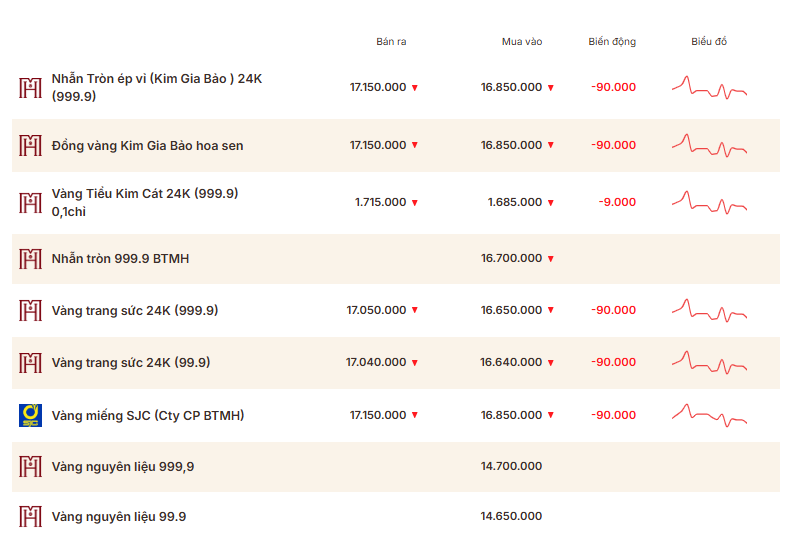Screen dimensions: 789x544
Task: Click the logo icon for Vàng Tiểu Kim Cát 24K
Action: click(x=30, y=202)
